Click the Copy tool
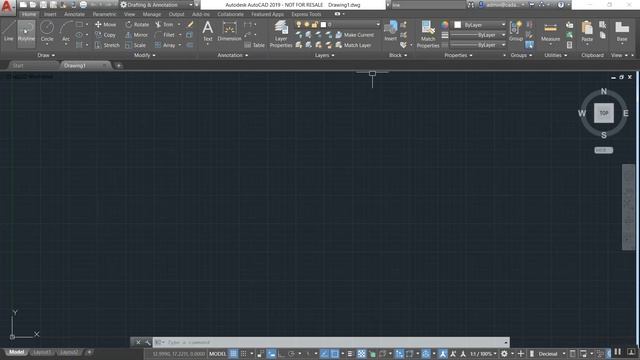This screenshot has width=640, height=360. tap(105, 35)
